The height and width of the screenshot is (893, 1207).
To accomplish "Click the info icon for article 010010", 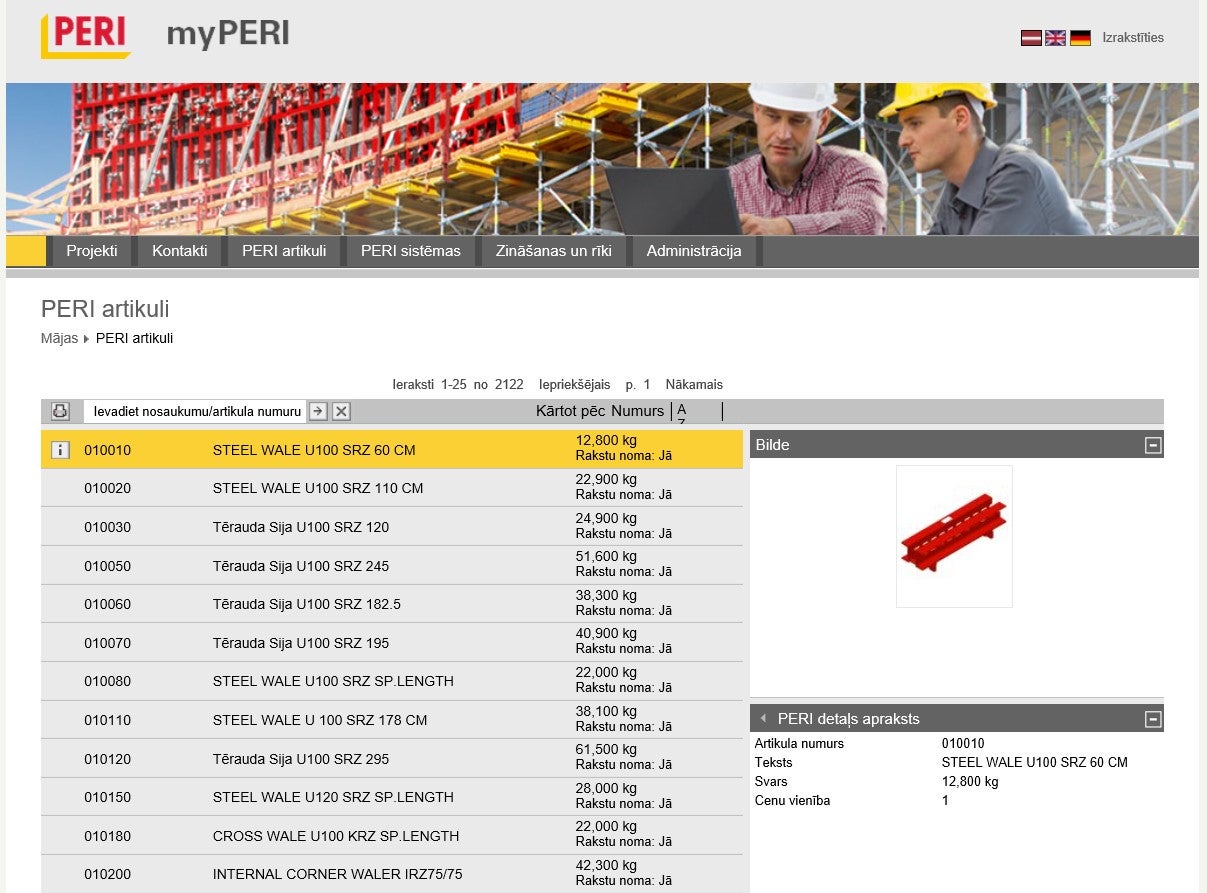I will tap(60, 450).
